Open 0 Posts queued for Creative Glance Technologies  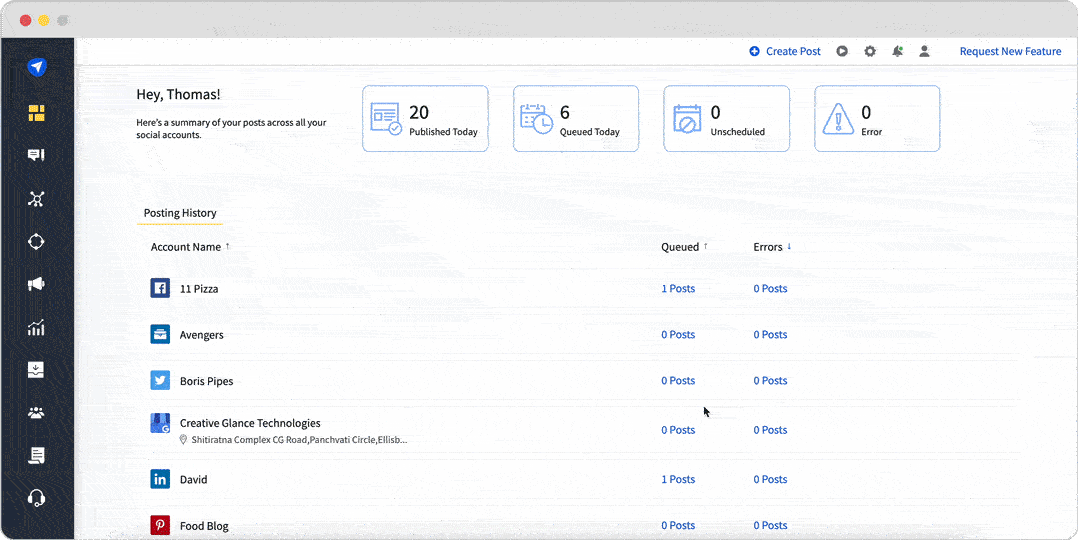(x=678, y=430)
